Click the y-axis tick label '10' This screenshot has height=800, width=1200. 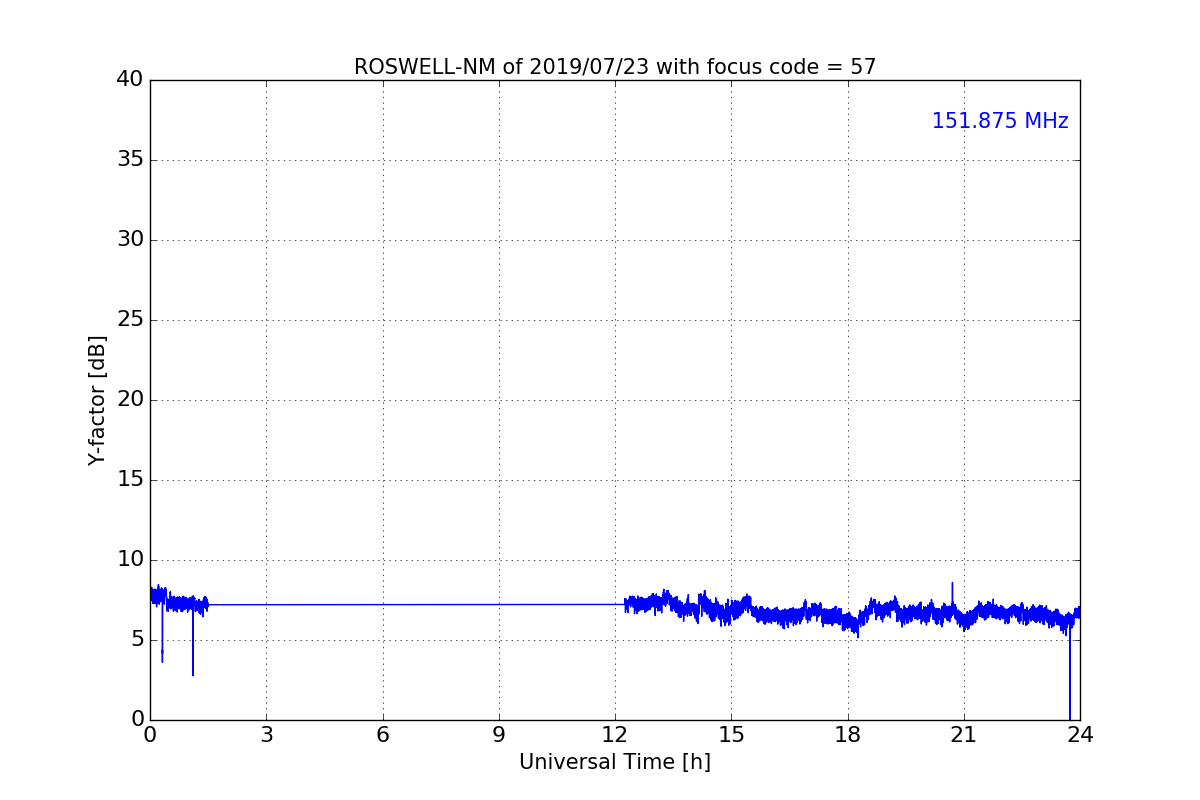(x=130, y=559)
